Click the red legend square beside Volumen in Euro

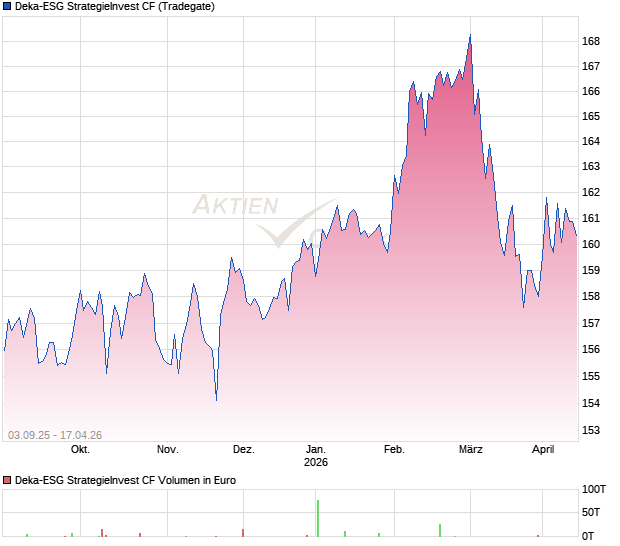(7, 480)
